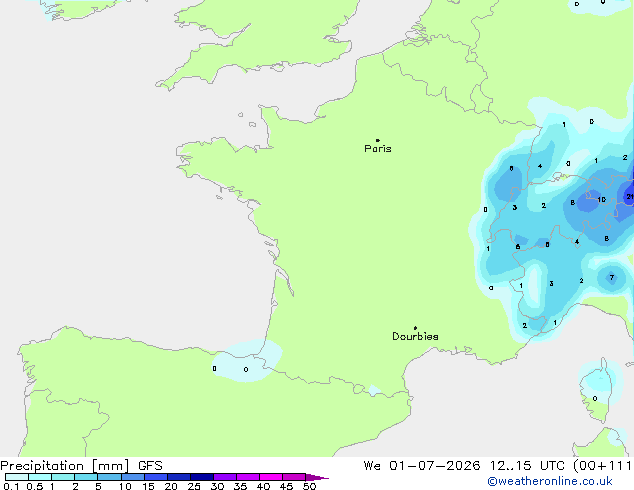This screenshot has height=490, width=634.
Task: Pick bright magenta legend swatch between 40 and 45
Action: (271, 477)
